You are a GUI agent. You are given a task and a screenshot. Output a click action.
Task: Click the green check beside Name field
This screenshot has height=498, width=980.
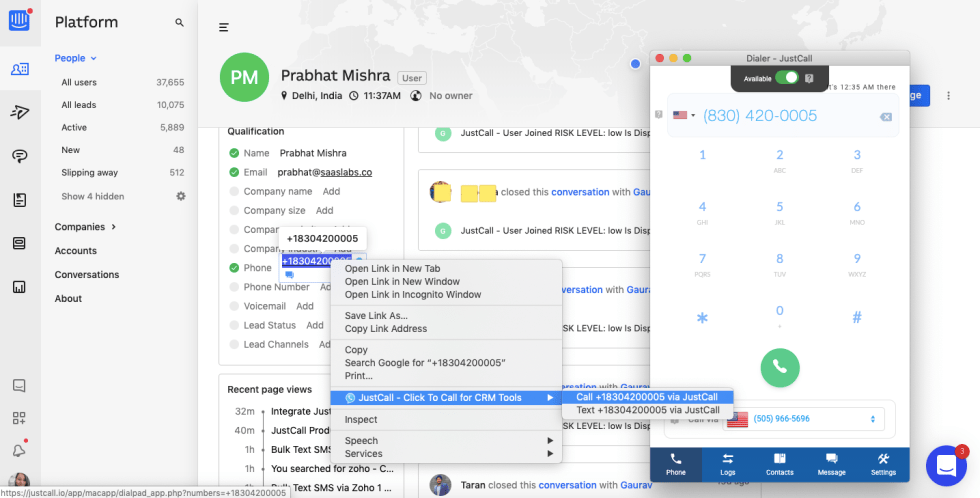click(234, 153)
